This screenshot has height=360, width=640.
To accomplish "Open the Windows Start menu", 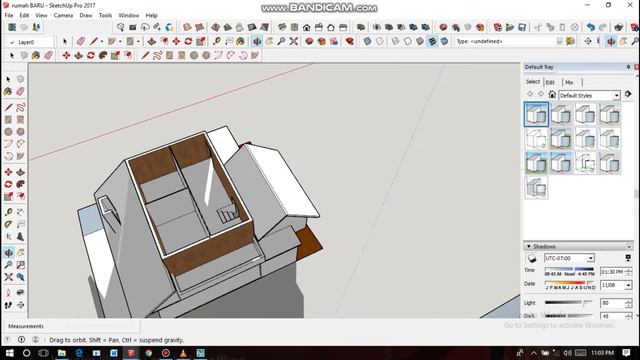I will coord(9,353).
